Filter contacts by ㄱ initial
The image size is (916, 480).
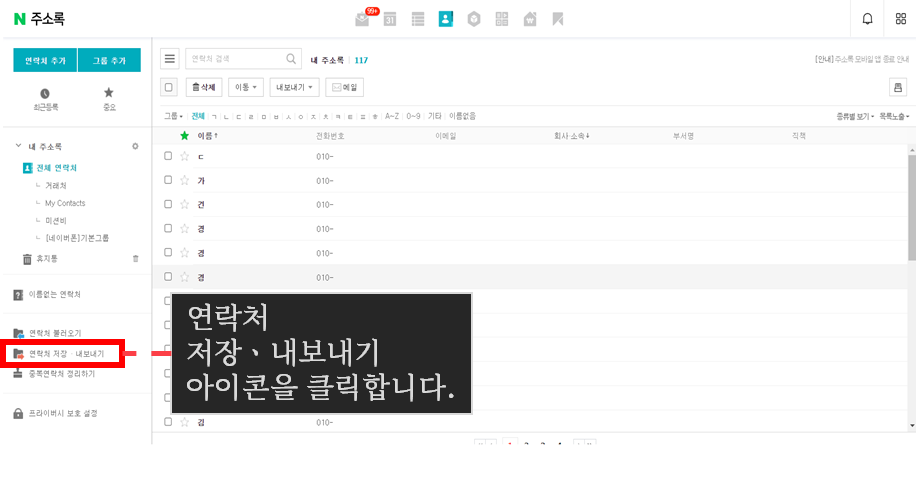[214, 117]
